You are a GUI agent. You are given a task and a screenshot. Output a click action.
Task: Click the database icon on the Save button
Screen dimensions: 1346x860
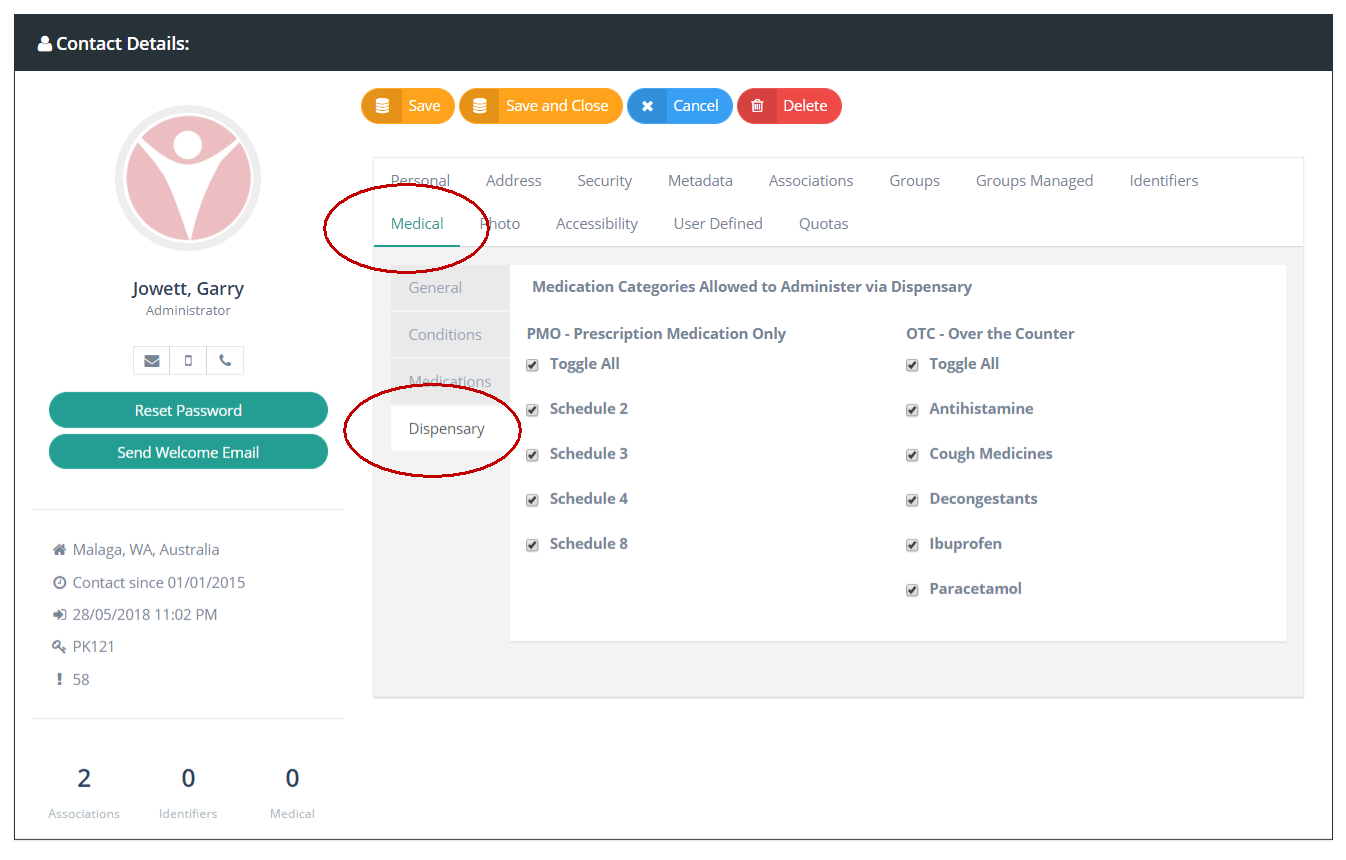[382, 106]
